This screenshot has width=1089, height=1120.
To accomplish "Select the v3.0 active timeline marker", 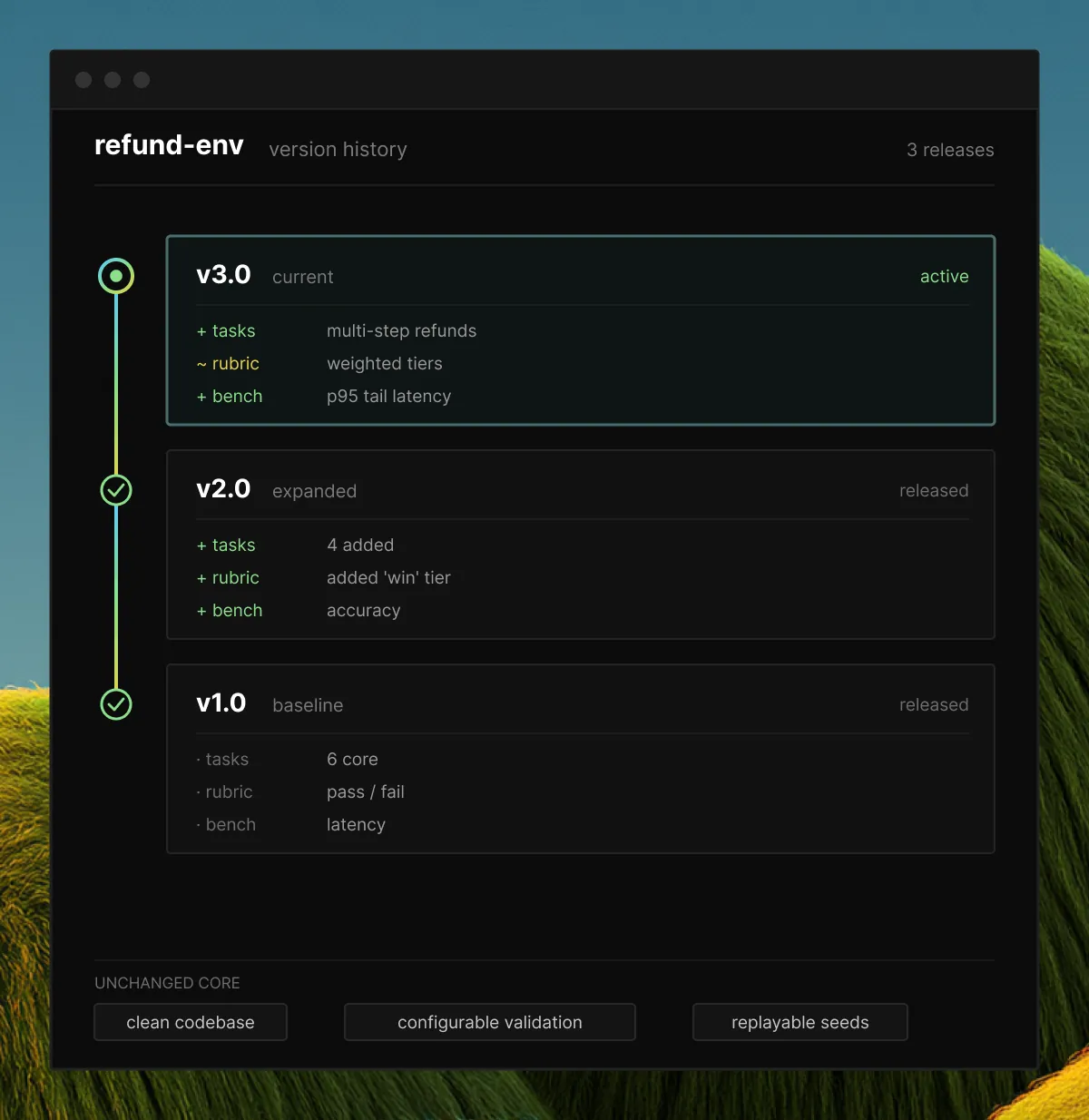I will (116, 276).
